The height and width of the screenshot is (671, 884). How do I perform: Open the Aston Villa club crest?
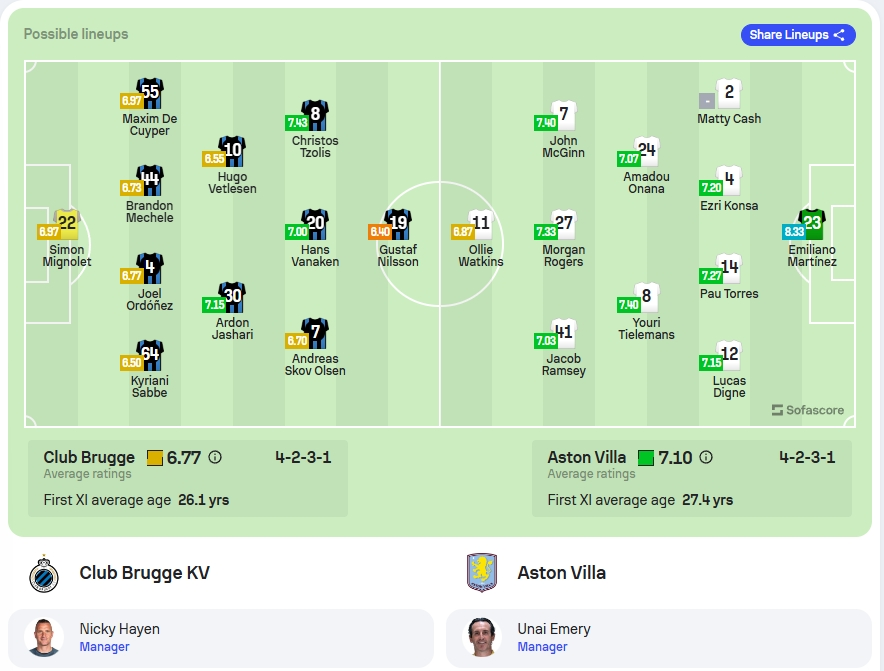(x=481, y=573)
